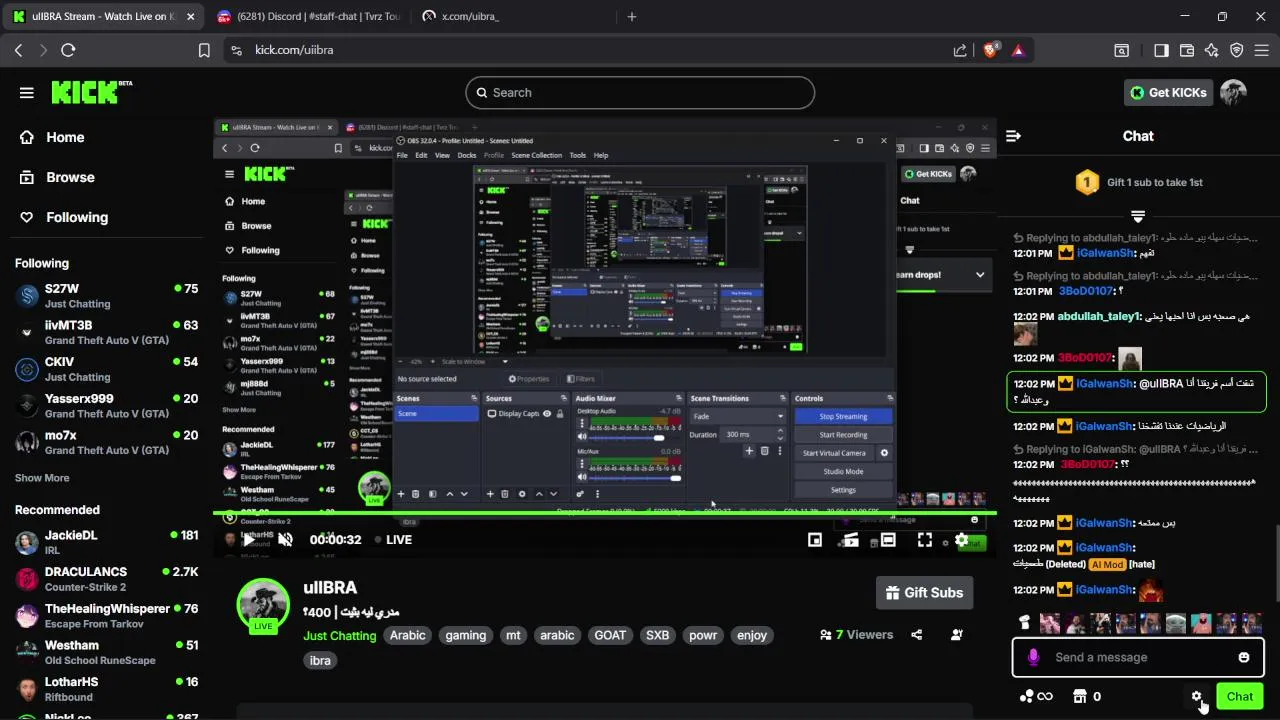Click the Send a message input
This screenshot has height=720, width=1280.
pos(1138,657)
